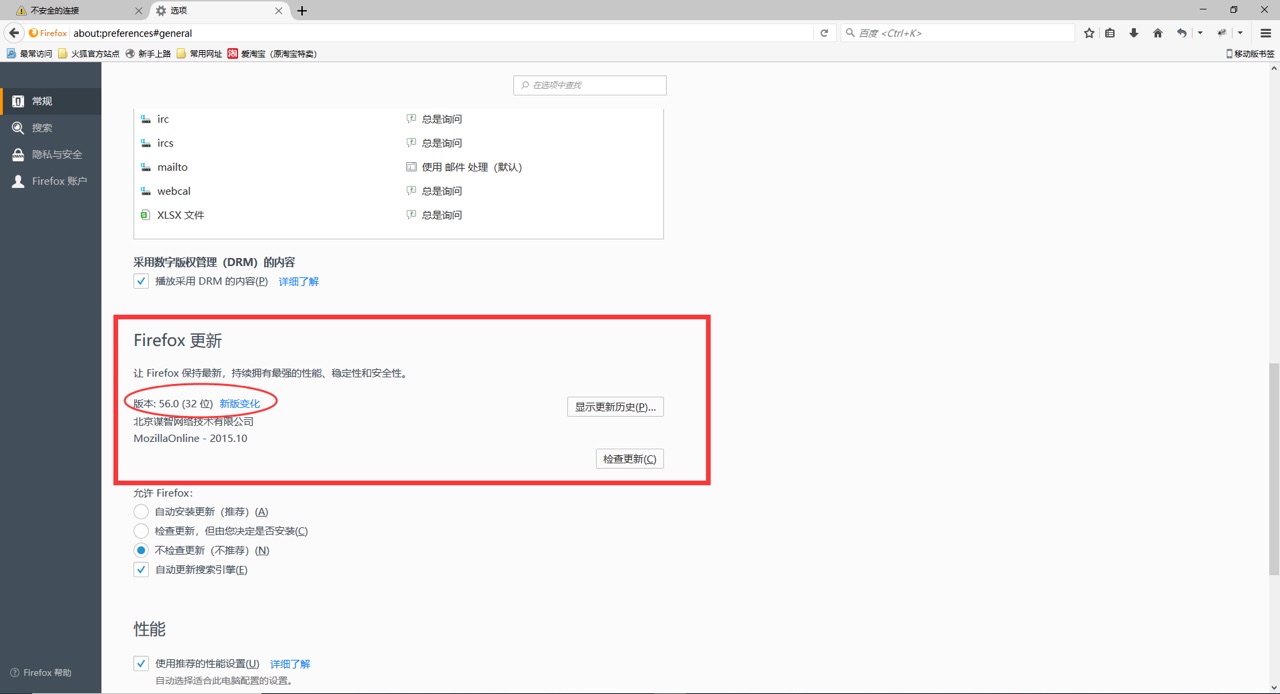This screenshot has height=694, width=1280.
Task: Click the Firefox identity icon in address bar
Action: click(x=48, y=33)
